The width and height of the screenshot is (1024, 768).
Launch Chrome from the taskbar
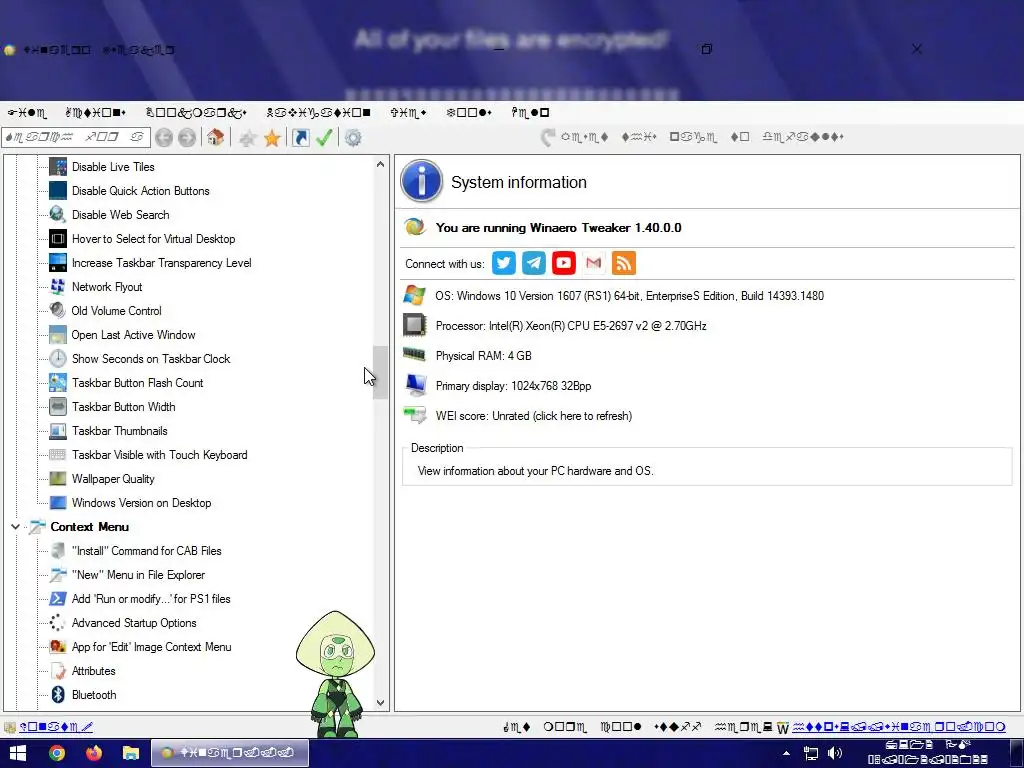[57, 753]
